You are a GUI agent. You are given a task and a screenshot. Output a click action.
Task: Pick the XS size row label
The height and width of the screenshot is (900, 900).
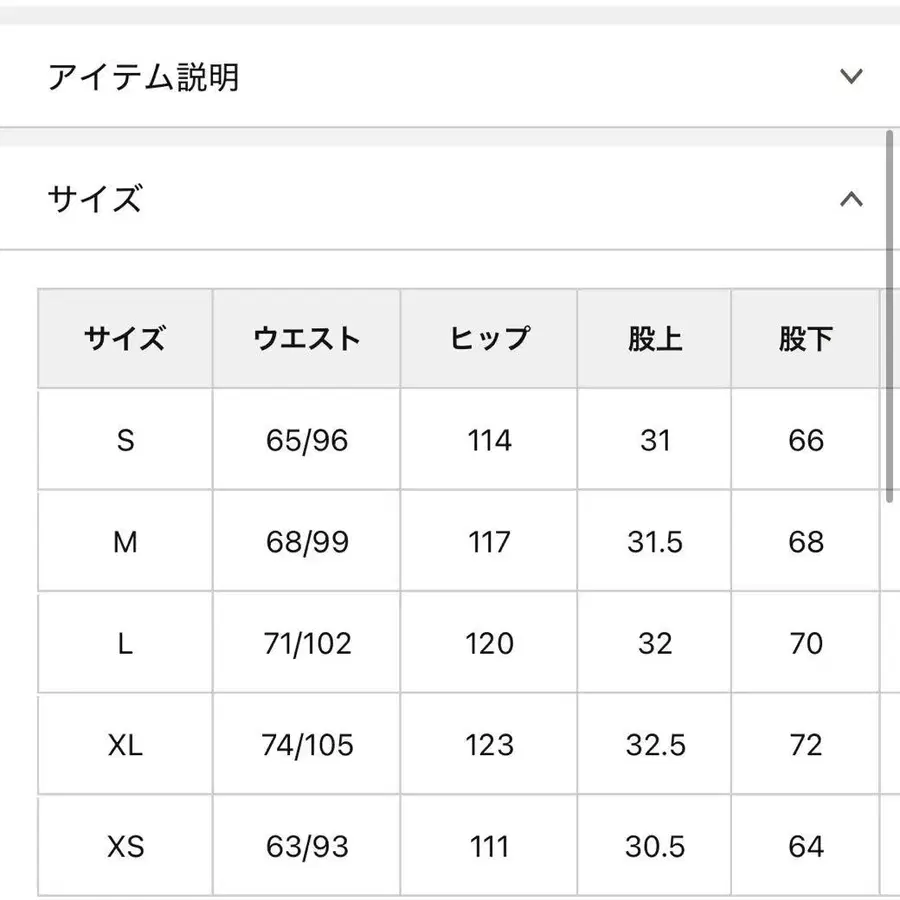[x=125, y=847]
